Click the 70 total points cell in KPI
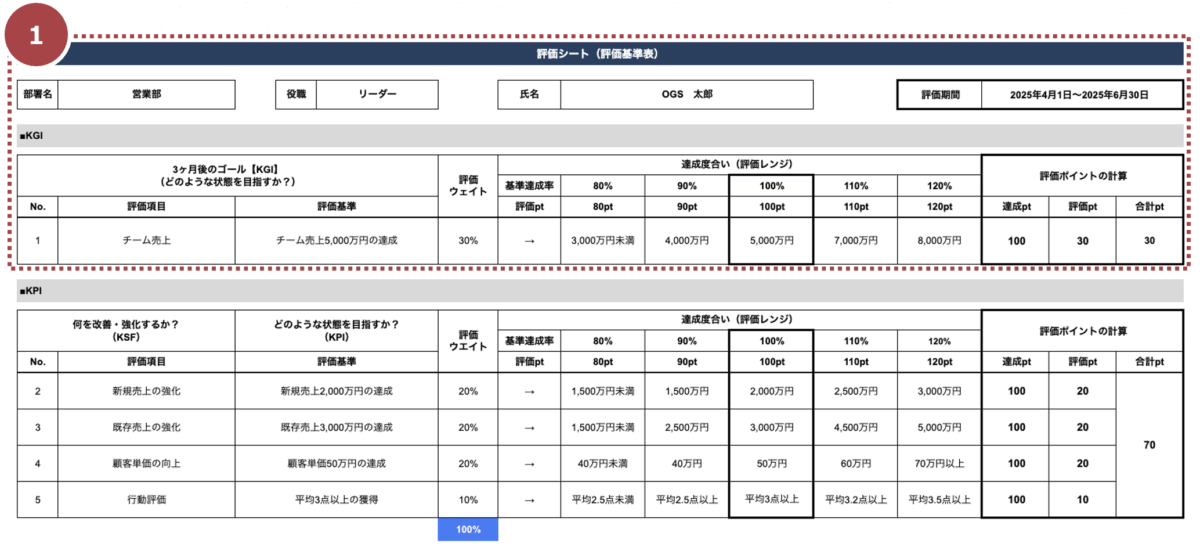Screen dimensions: 1200x547 (x=1148, y=445)
